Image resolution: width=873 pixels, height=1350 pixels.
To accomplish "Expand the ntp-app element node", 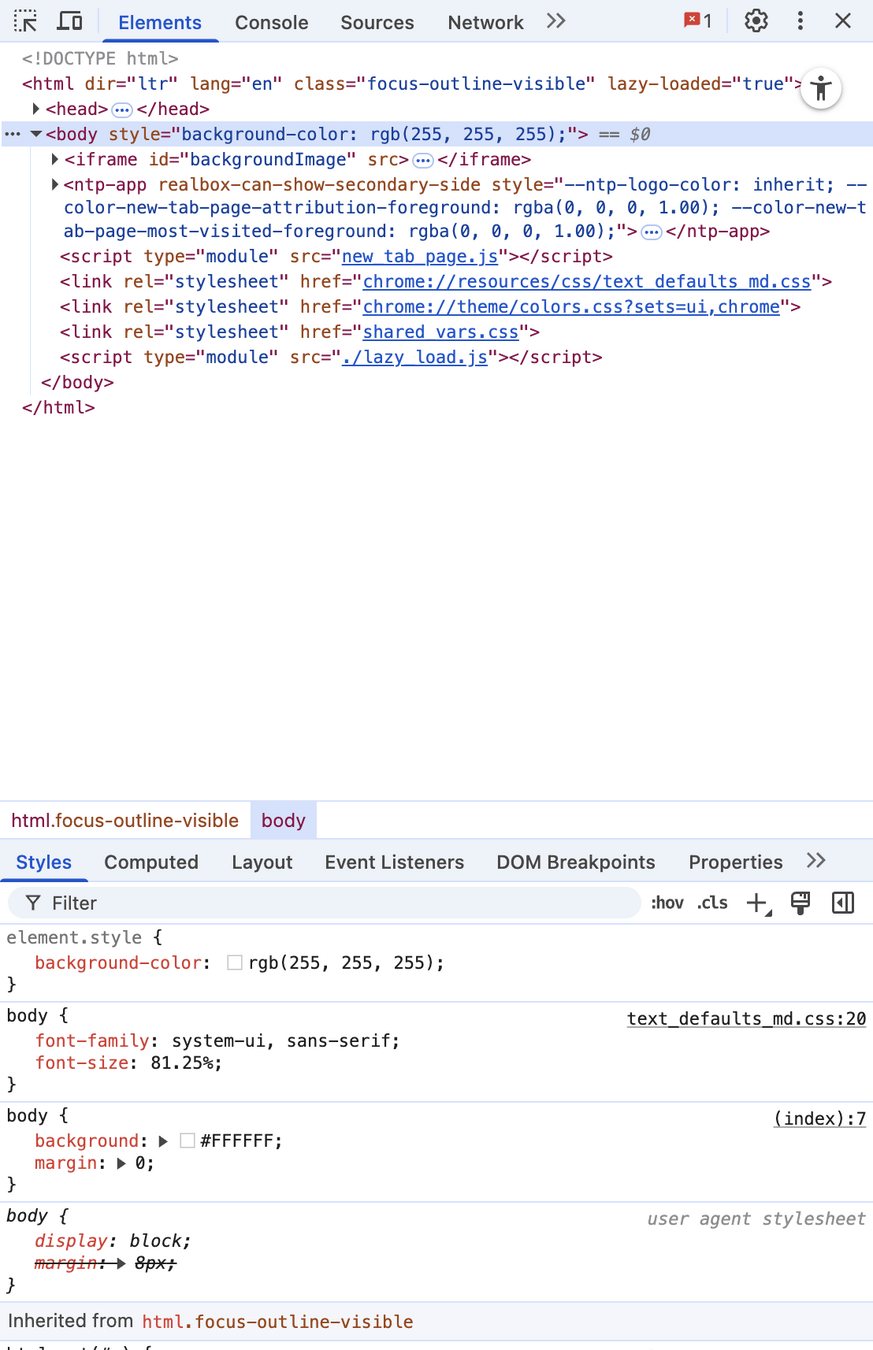I will [x=55, y=184].
